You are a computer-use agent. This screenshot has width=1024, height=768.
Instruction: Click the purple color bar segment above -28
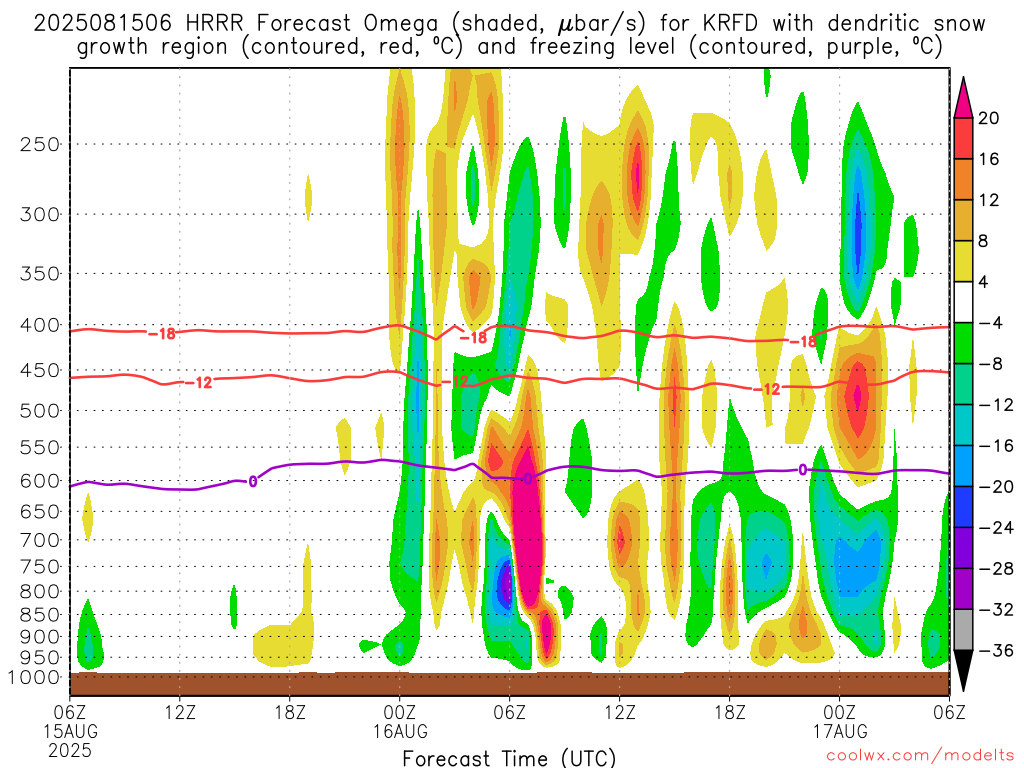[x=963, y=547]
